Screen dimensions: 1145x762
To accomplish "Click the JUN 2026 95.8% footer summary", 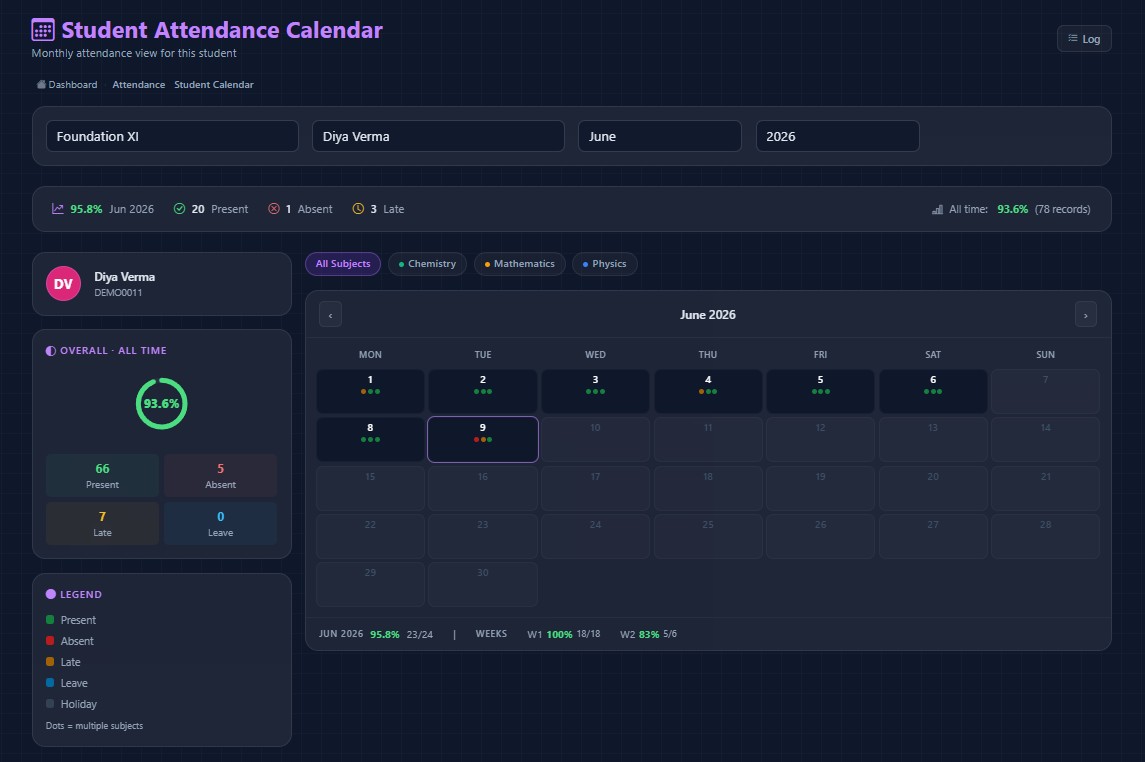I will point(375,634).
